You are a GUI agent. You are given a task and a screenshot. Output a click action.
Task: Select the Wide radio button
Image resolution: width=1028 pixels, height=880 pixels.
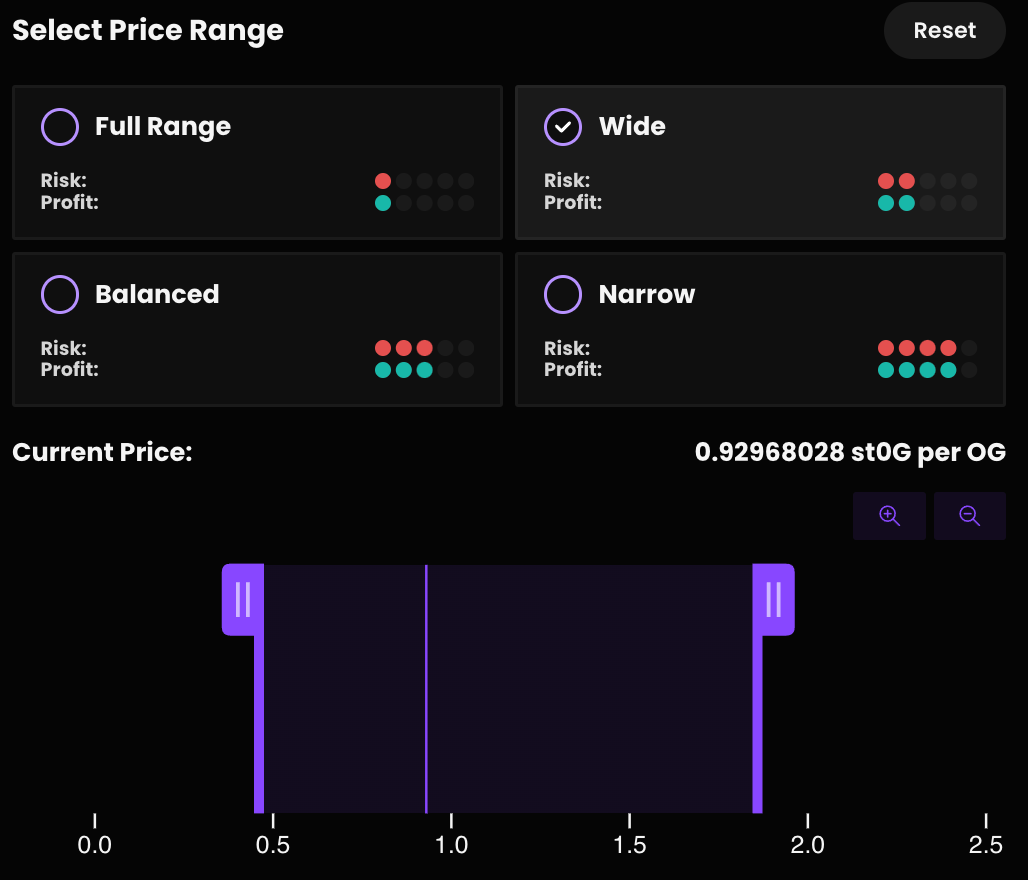point(563,127)
